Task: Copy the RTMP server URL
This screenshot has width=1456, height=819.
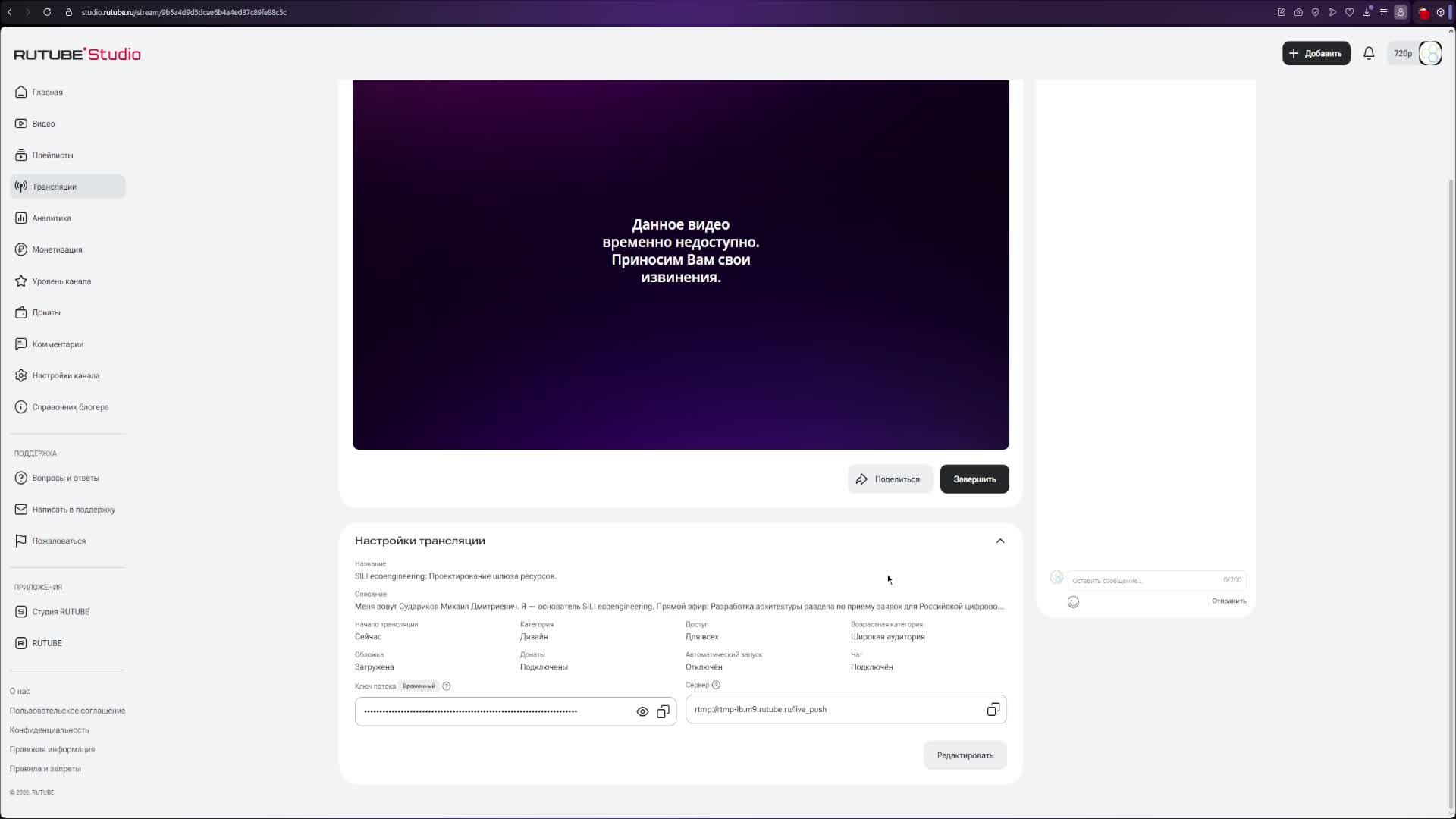Action: (993, 709)
